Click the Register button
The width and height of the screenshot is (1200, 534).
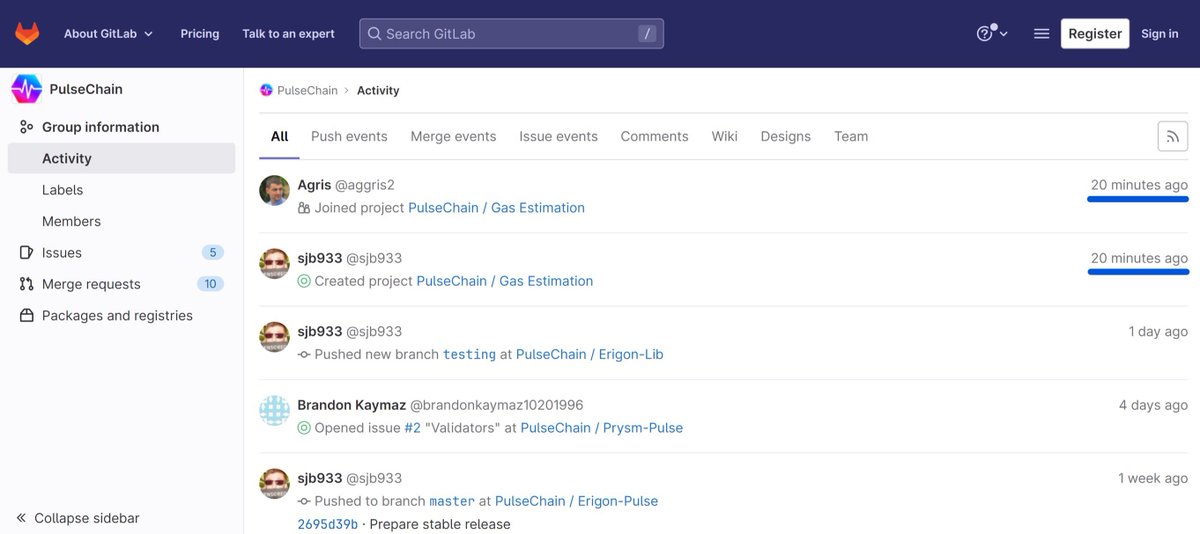1095,33
